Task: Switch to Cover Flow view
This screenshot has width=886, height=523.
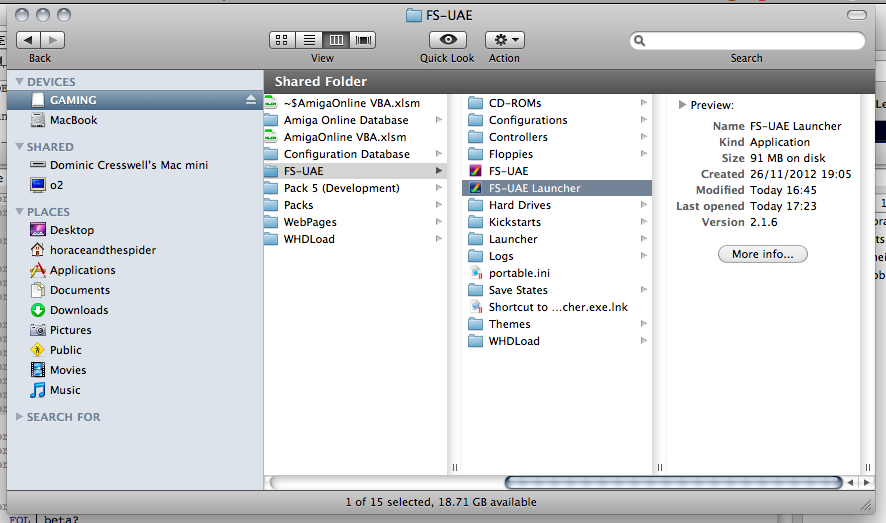Action: pyautogui.click(x=363, y=40)
